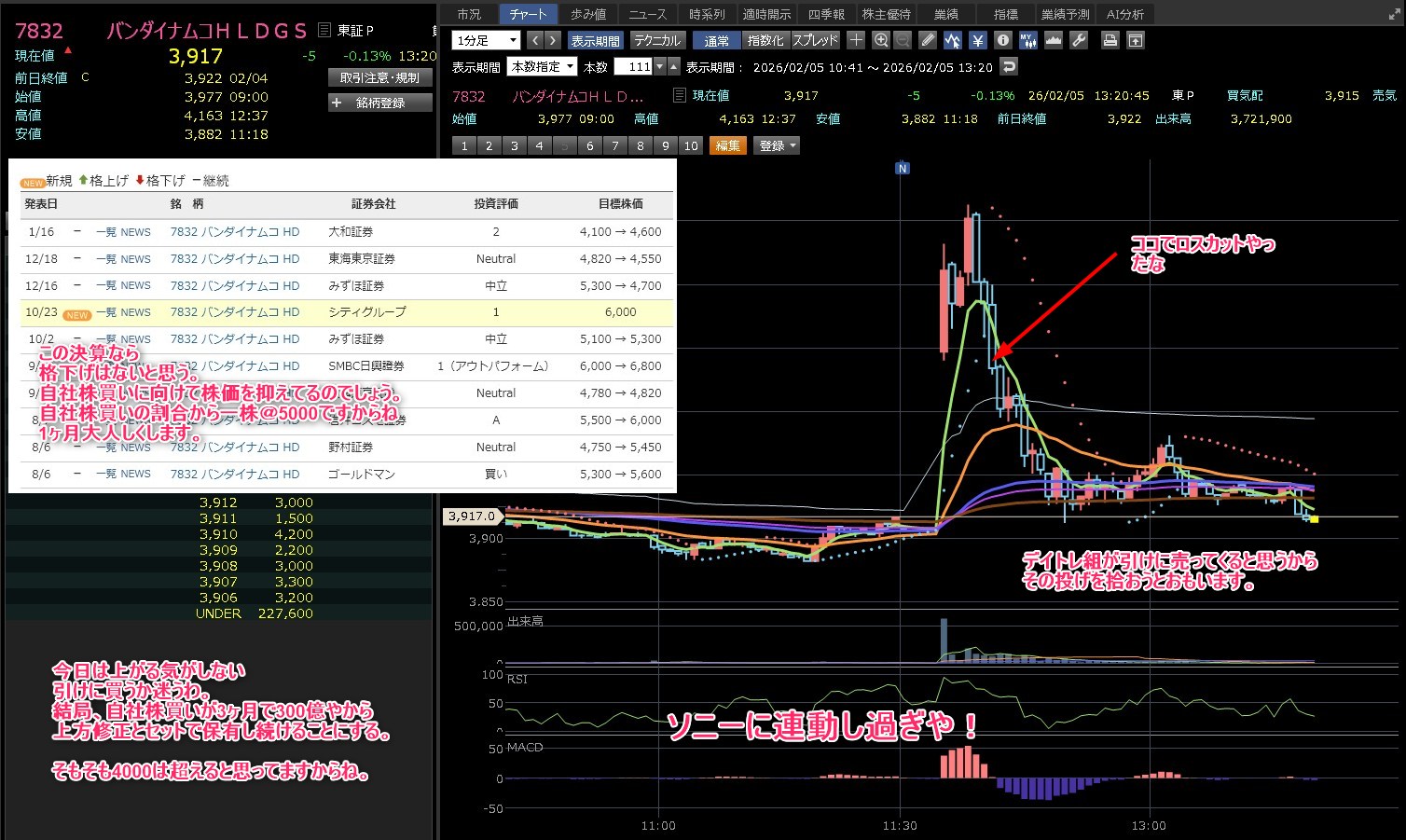Open the info circle icon
The width and height of the screenshot is (1406, 840).
(1002, 40)
